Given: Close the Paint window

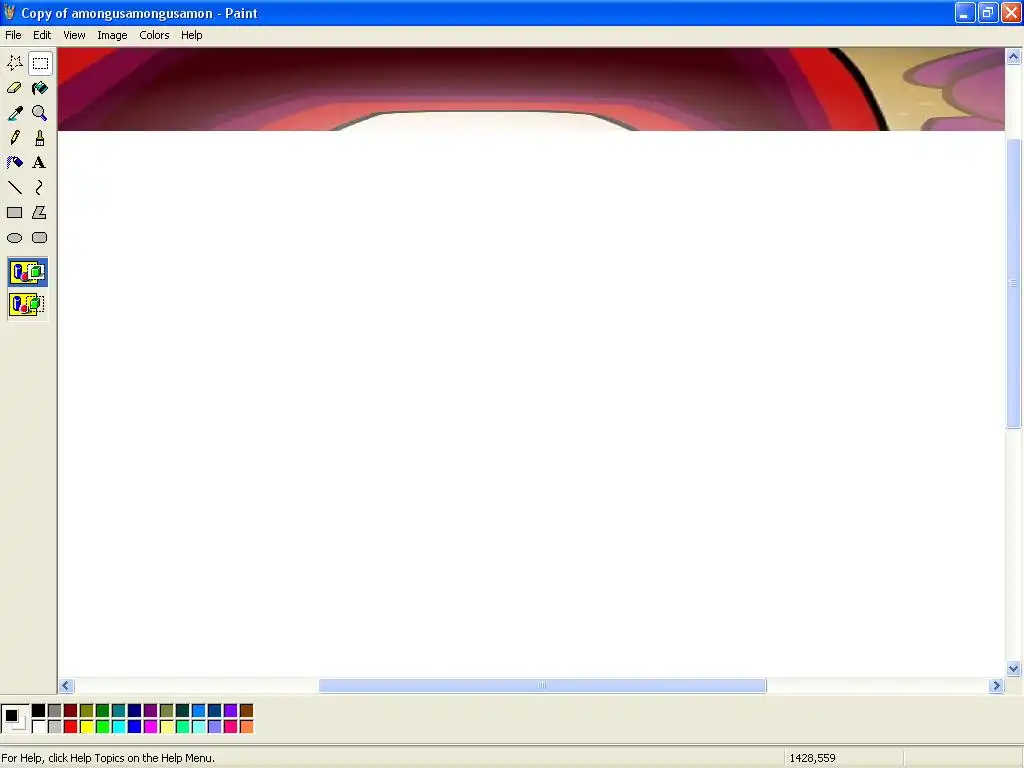Looking at the screenshot, I should [x=1012, y=12].
